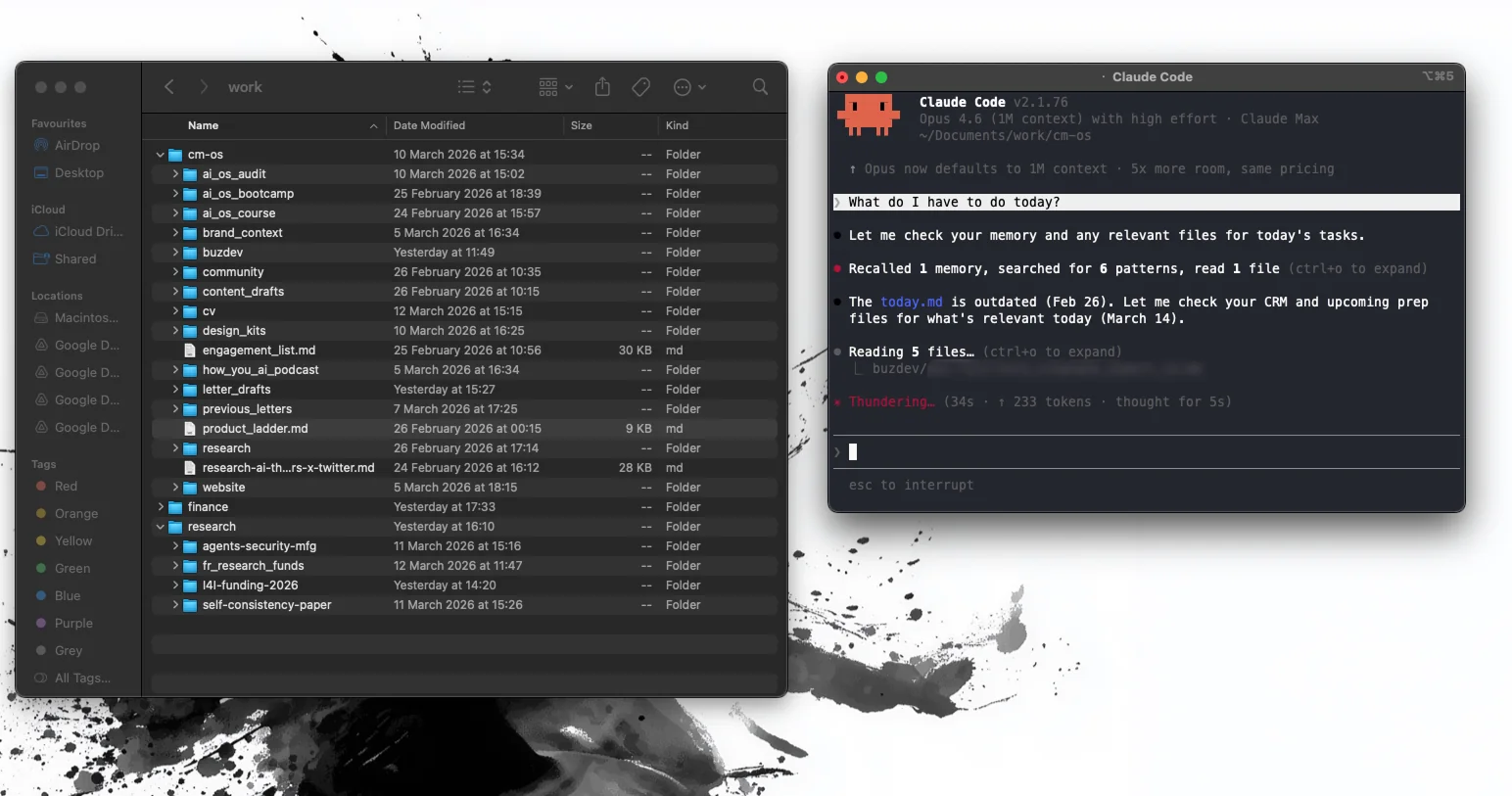Expand the agents-security-mfg folder

(175, 546)
